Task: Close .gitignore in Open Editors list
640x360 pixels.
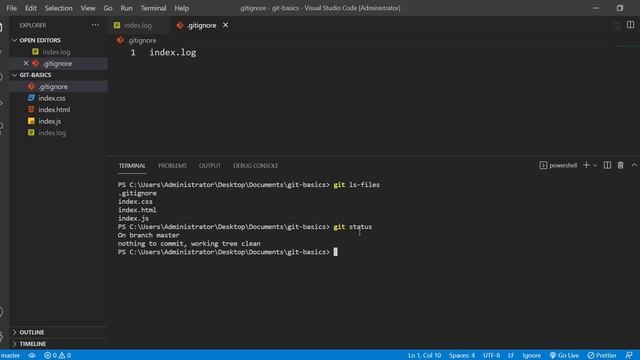Action: coord(26,63)
